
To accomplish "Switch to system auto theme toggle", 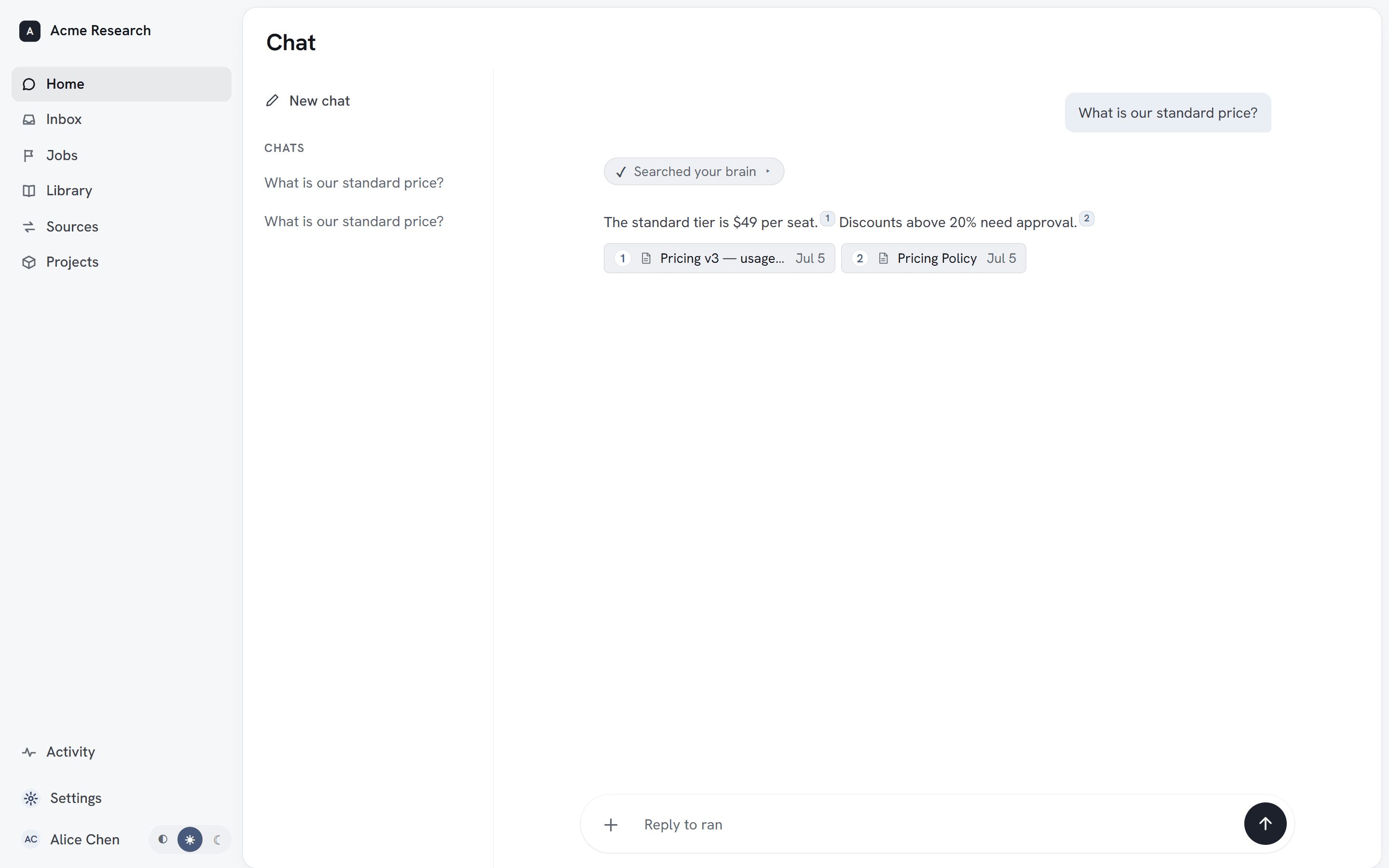I will click(x=163, y=839).
